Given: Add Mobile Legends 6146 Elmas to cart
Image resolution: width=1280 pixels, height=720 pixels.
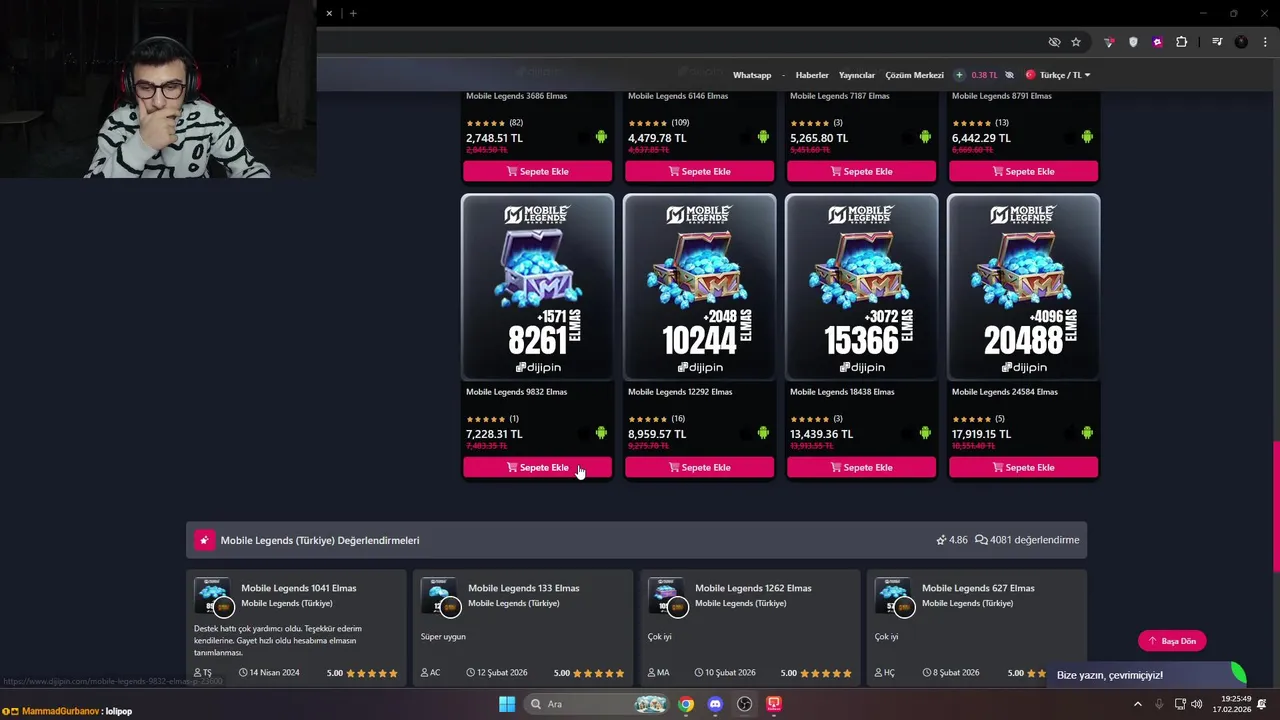Looking at the screenshot, I should click(699, 171).
